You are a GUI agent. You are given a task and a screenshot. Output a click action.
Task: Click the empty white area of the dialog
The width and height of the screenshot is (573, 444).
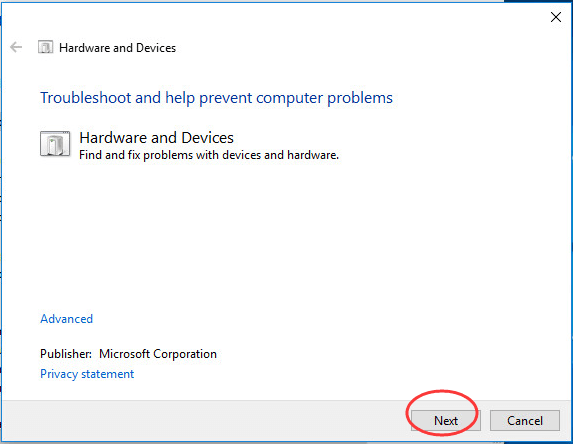click(x=286, y=238)
